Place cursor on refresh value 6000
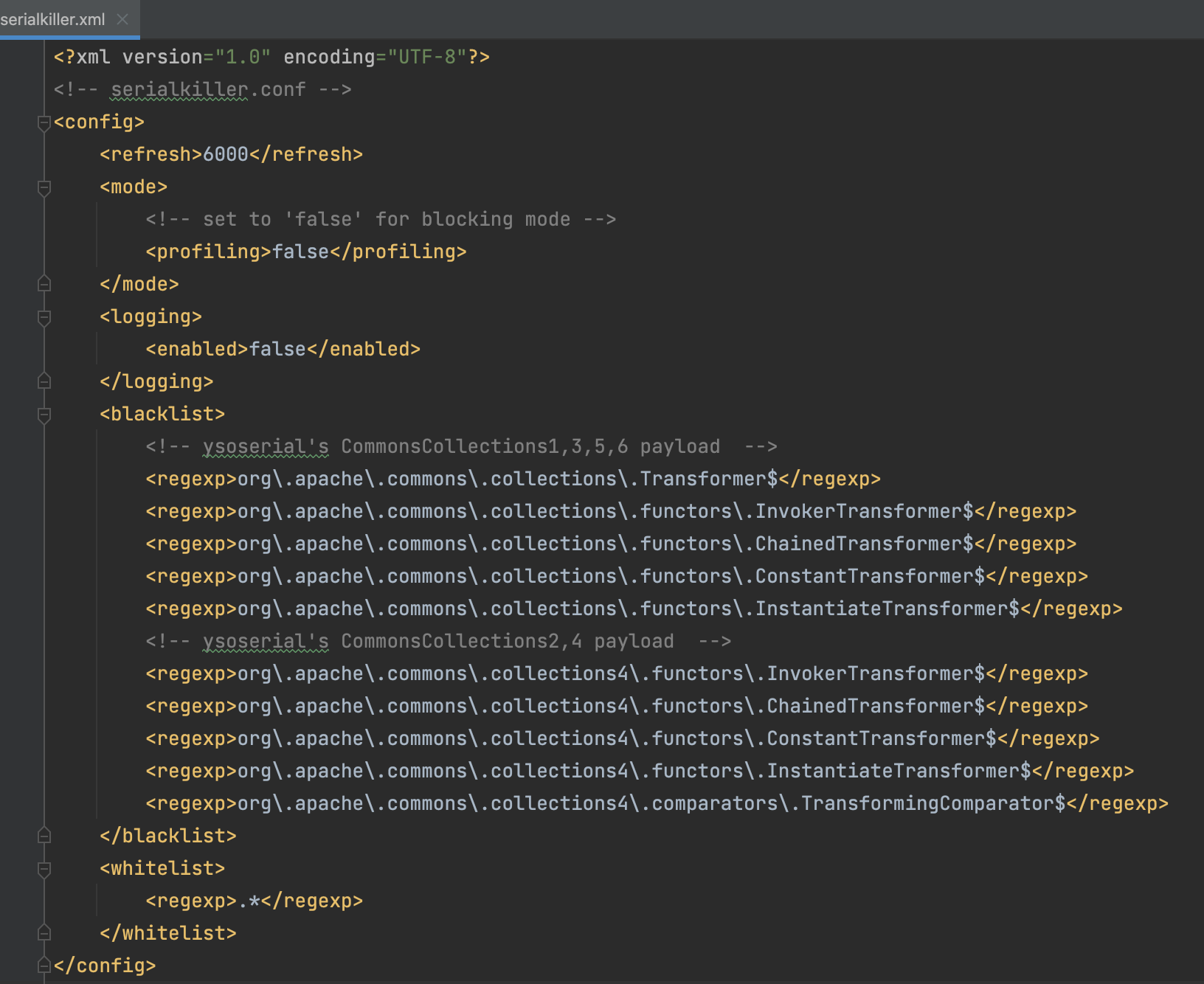Viewport: 1204px width, 984px height. [x=226, y=154]
